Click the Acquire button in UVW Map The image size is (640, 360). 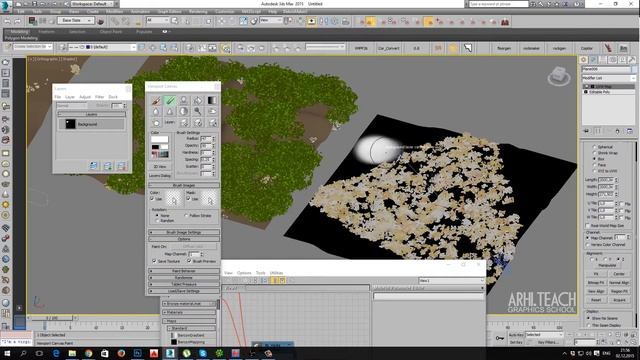[x=619, y=300]
